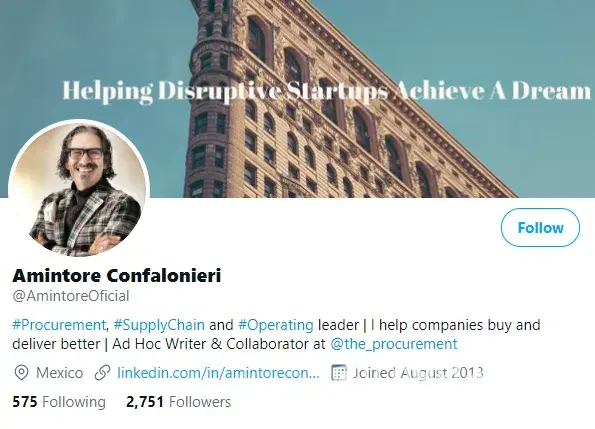This screenshot has width=595, height=429.
Task: Click the @AmintoreOficial handle
Action: (71, 296)
